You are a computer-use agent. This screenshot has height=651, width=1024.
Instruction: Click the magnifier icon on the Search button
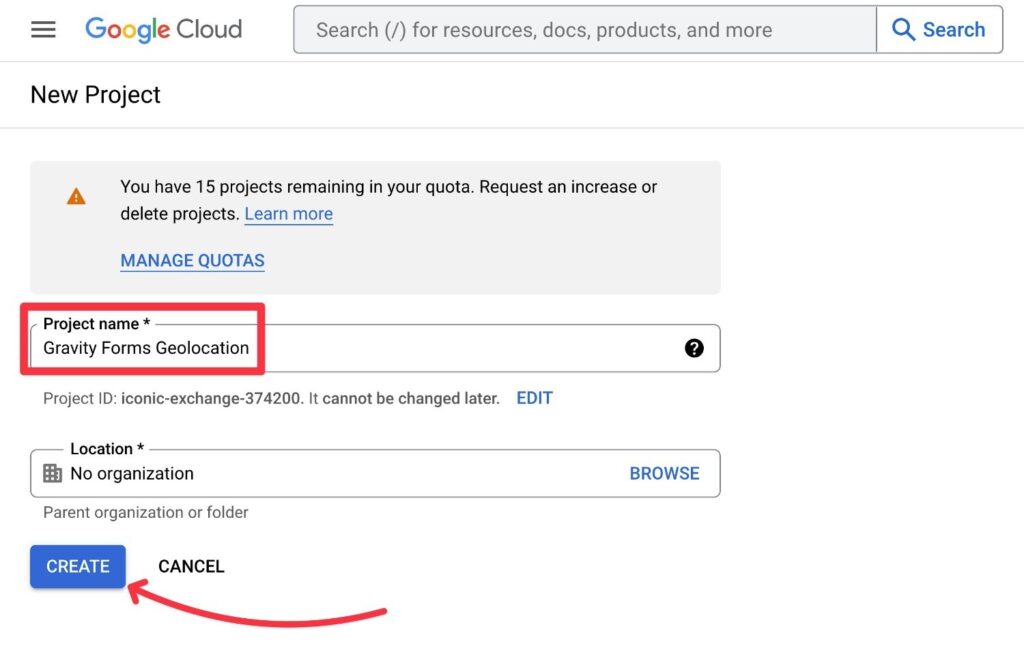(x=903, y=30)
